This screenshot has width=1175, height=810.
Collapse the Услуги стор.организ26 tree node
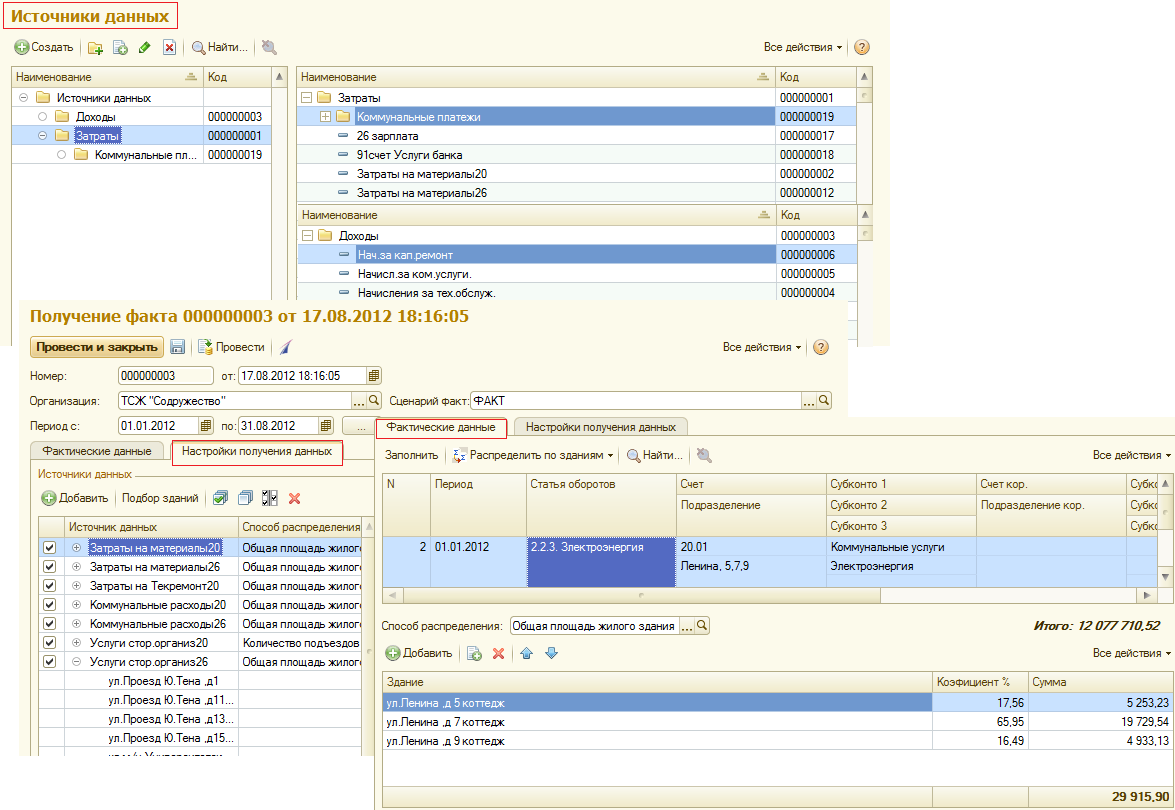(x=76, y=662)
